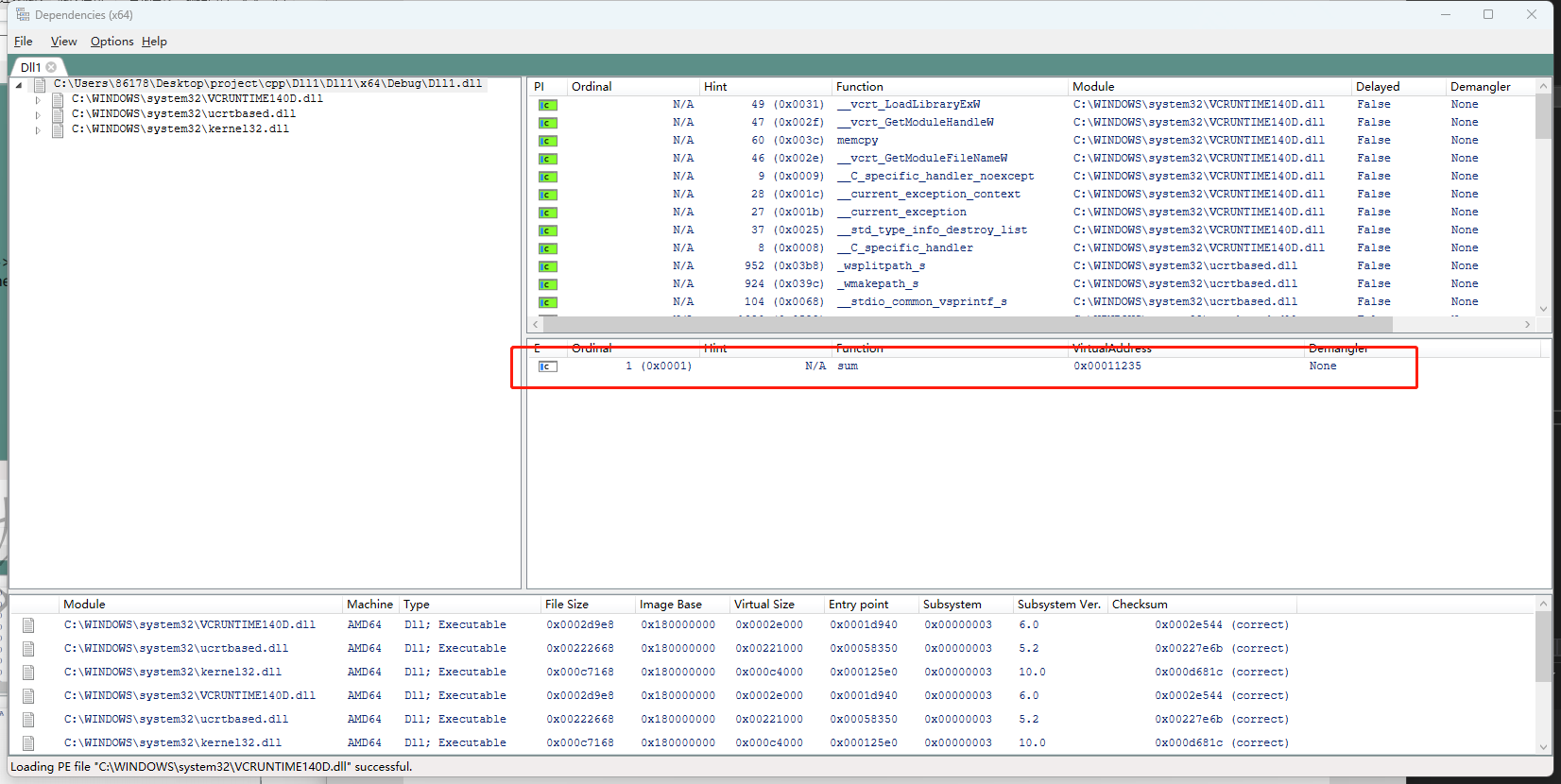Click the import icon for __vcrt_GetModuleHandleW
This screenshot has width=1561, height=784.
(548, 123)
